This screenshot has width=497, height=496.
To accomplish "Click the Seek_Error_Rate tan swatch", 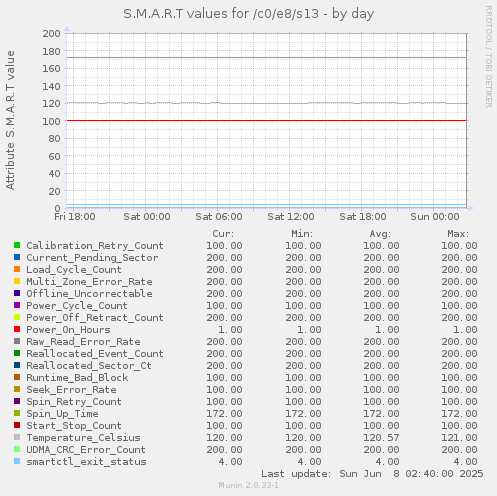I will 17,389.
